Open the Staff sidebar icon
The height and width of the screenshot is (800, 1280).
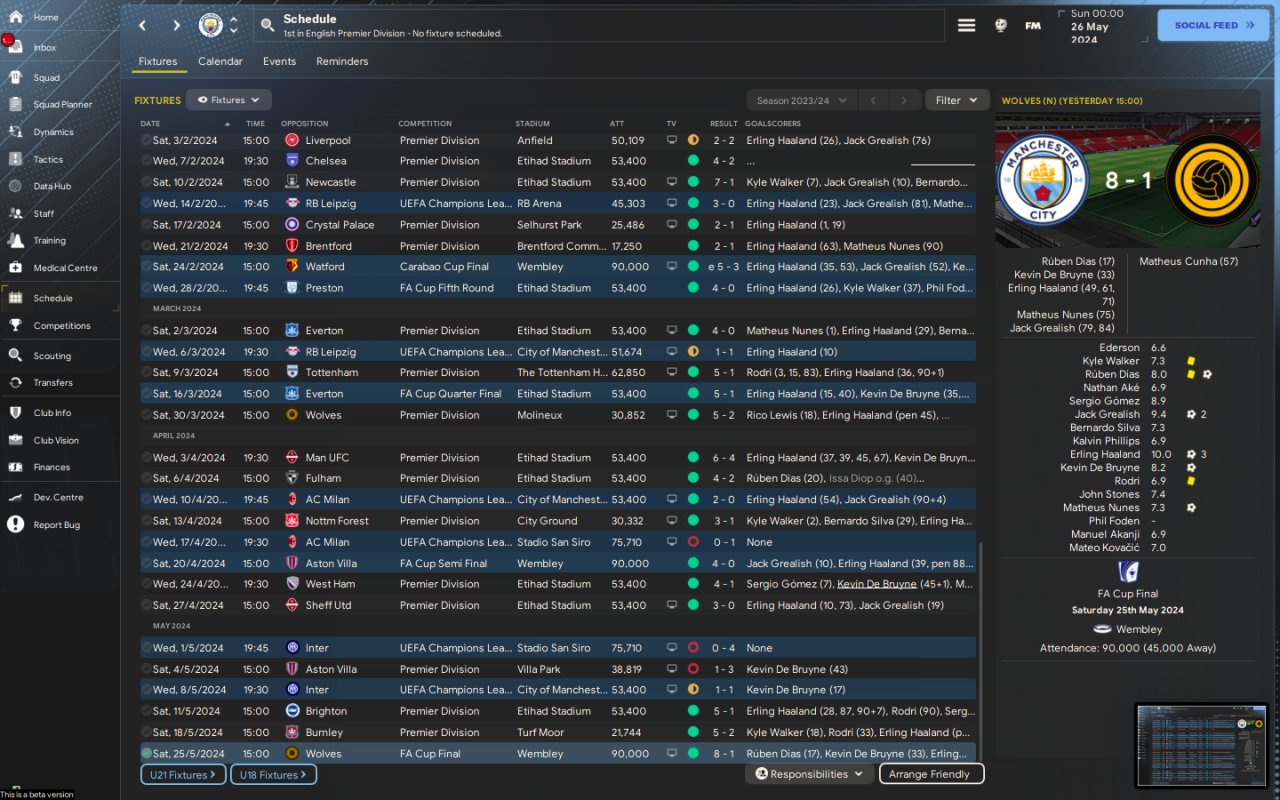(15, 213)
